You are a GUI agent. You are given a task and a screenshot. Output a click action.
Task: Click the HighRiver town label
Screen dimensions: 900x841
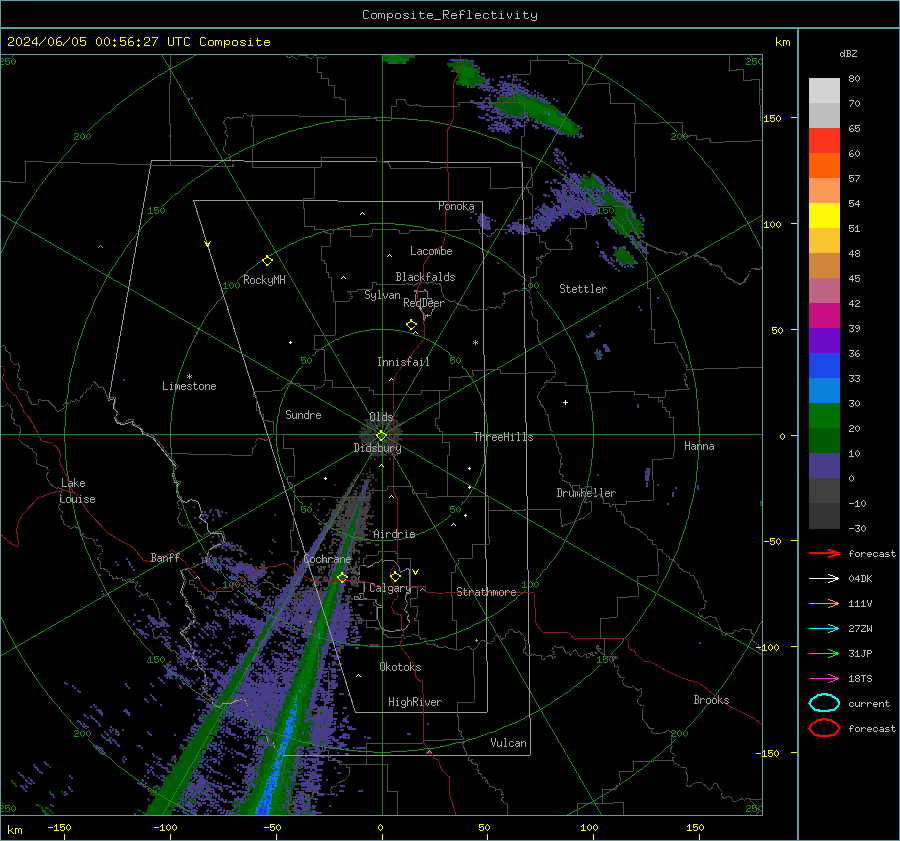pos(414,702)
